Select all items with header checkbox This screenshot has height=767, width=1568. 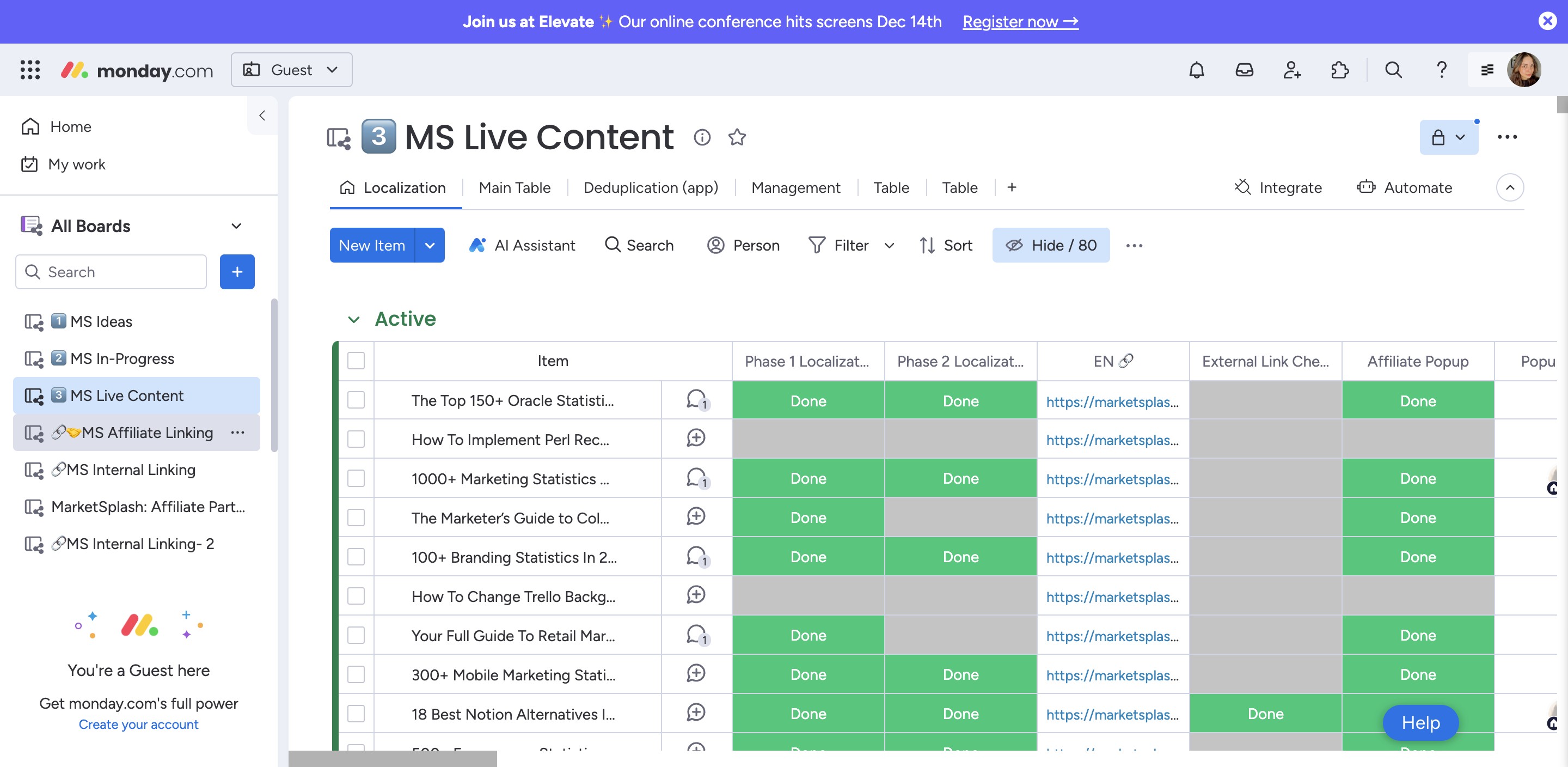pyautogui.click(x=356, y=361)
